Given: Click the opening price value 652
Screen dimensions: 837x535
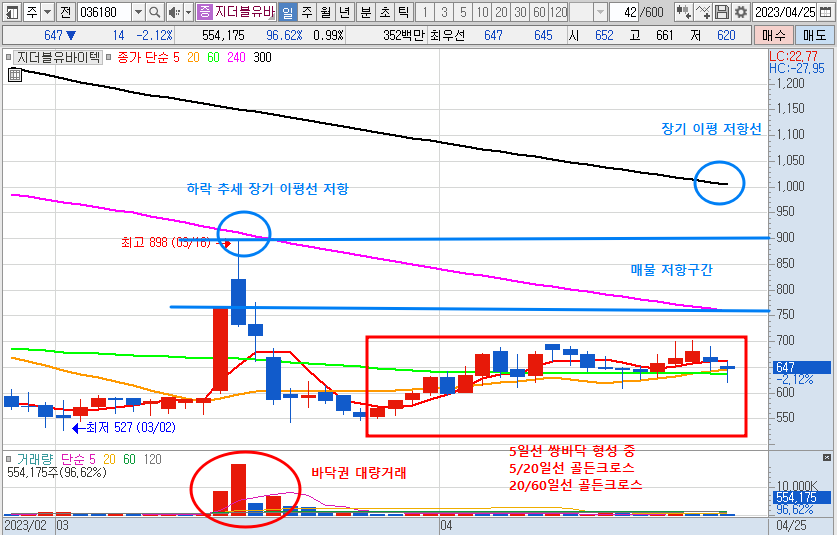Looking at the screenshot, I should [x=604, y=36].
